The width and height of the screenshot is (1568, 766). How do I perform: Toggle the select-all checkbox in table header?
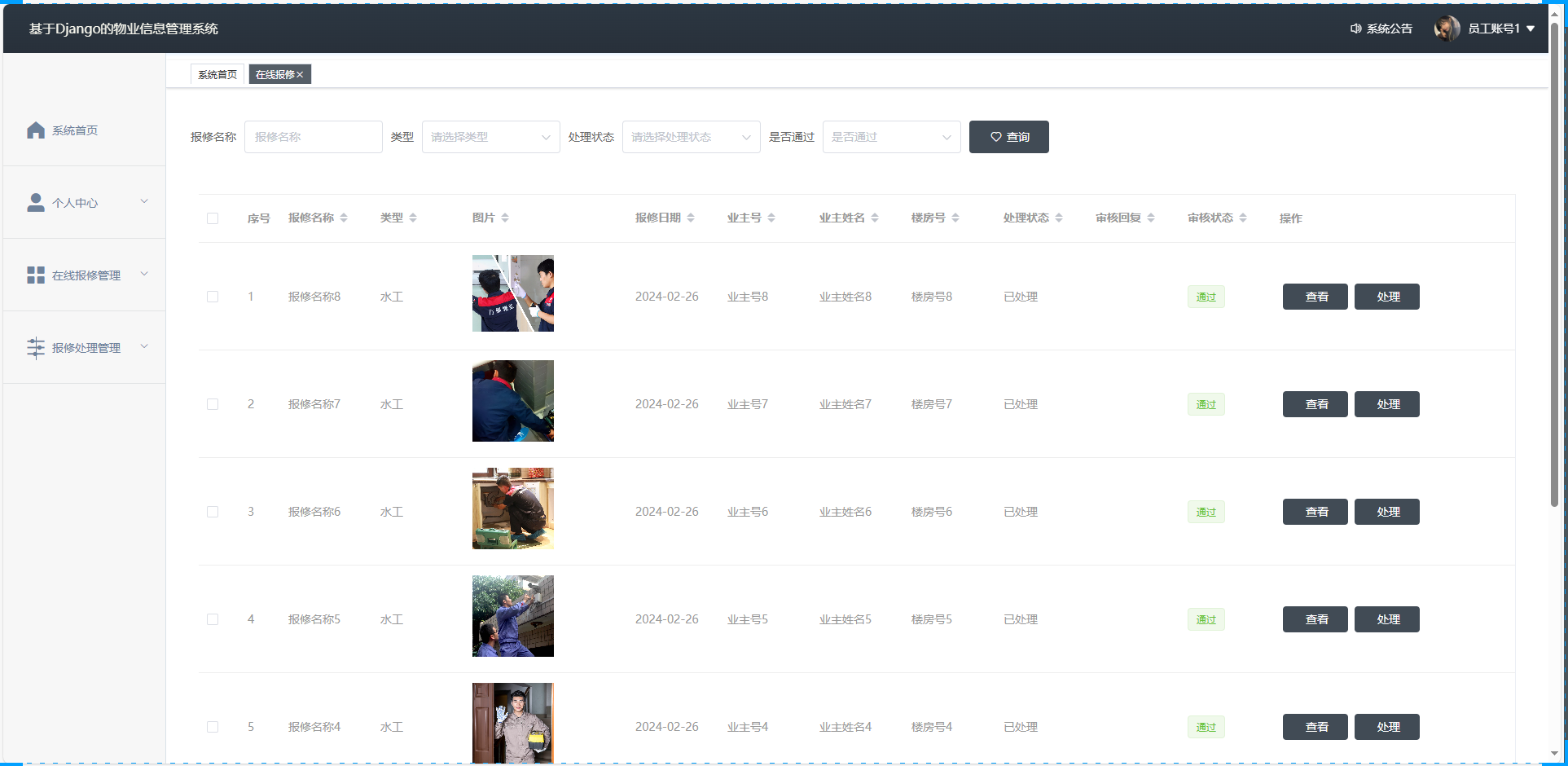click(213, 218)
